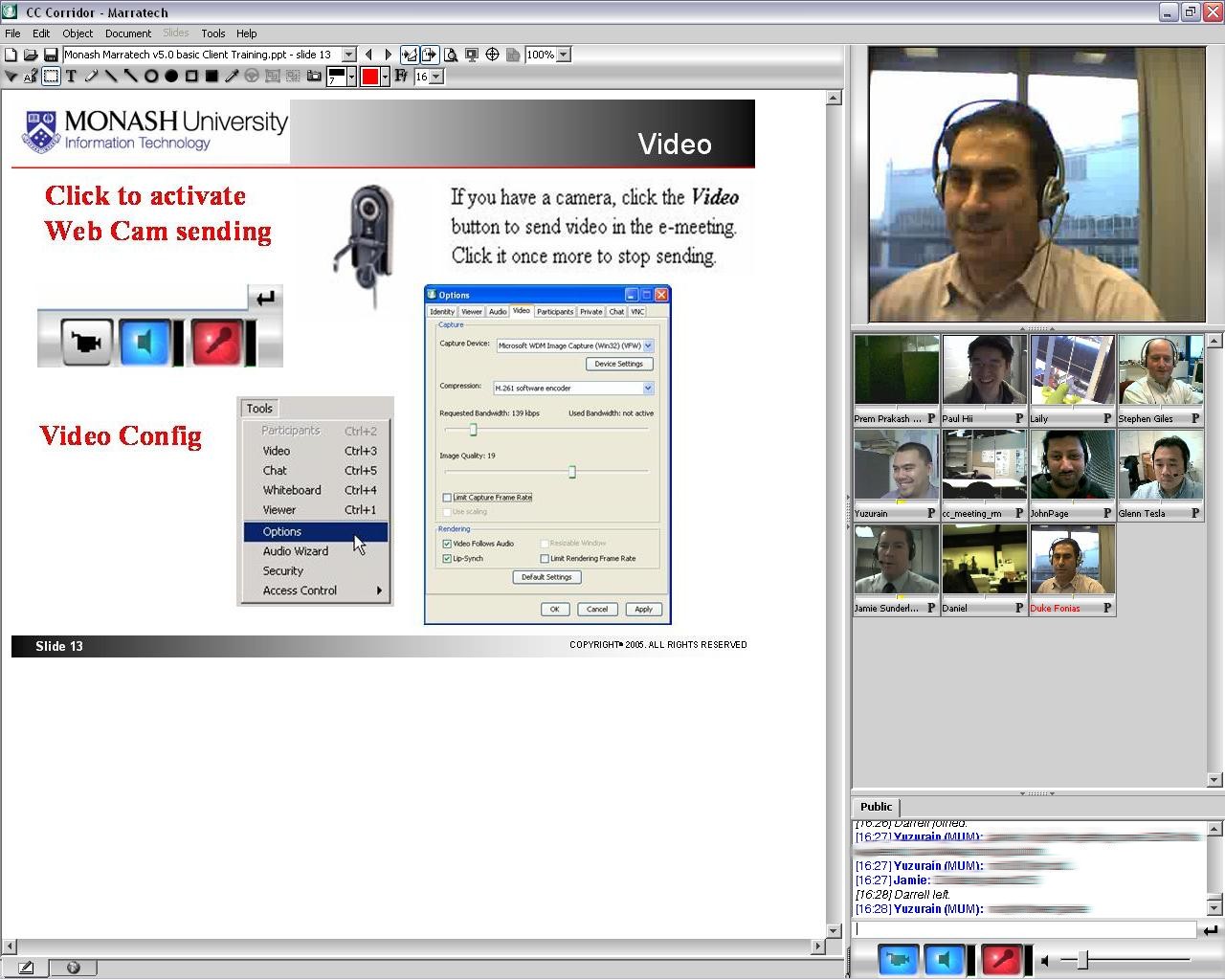Select Yuzurain's video thumbnail

click(x=896, y=466)
